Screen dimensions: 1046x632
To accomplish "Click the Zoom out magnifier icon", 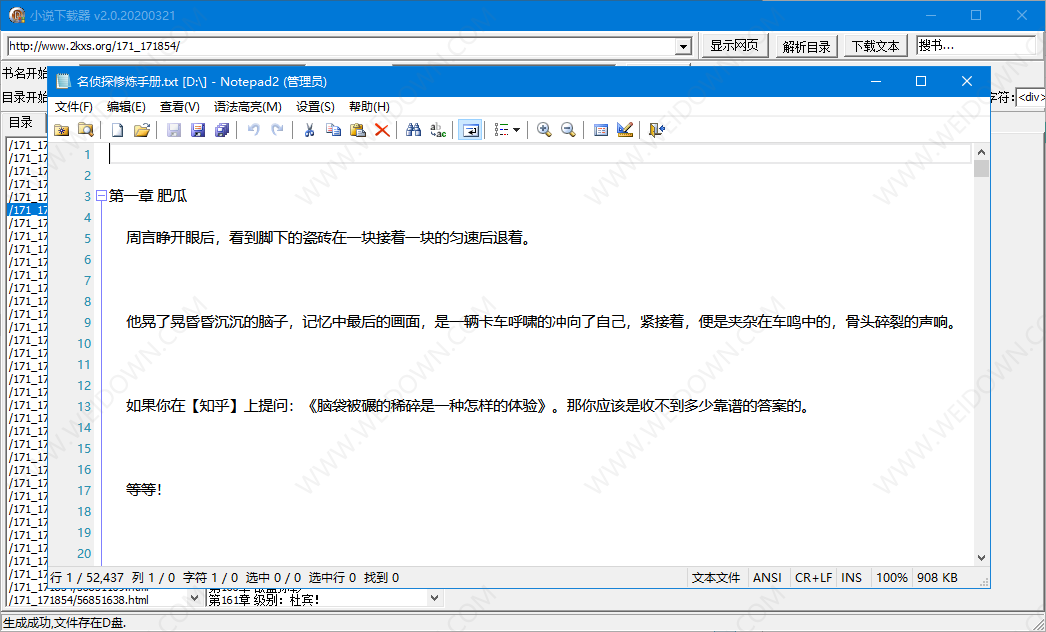I will coord(568,130).
